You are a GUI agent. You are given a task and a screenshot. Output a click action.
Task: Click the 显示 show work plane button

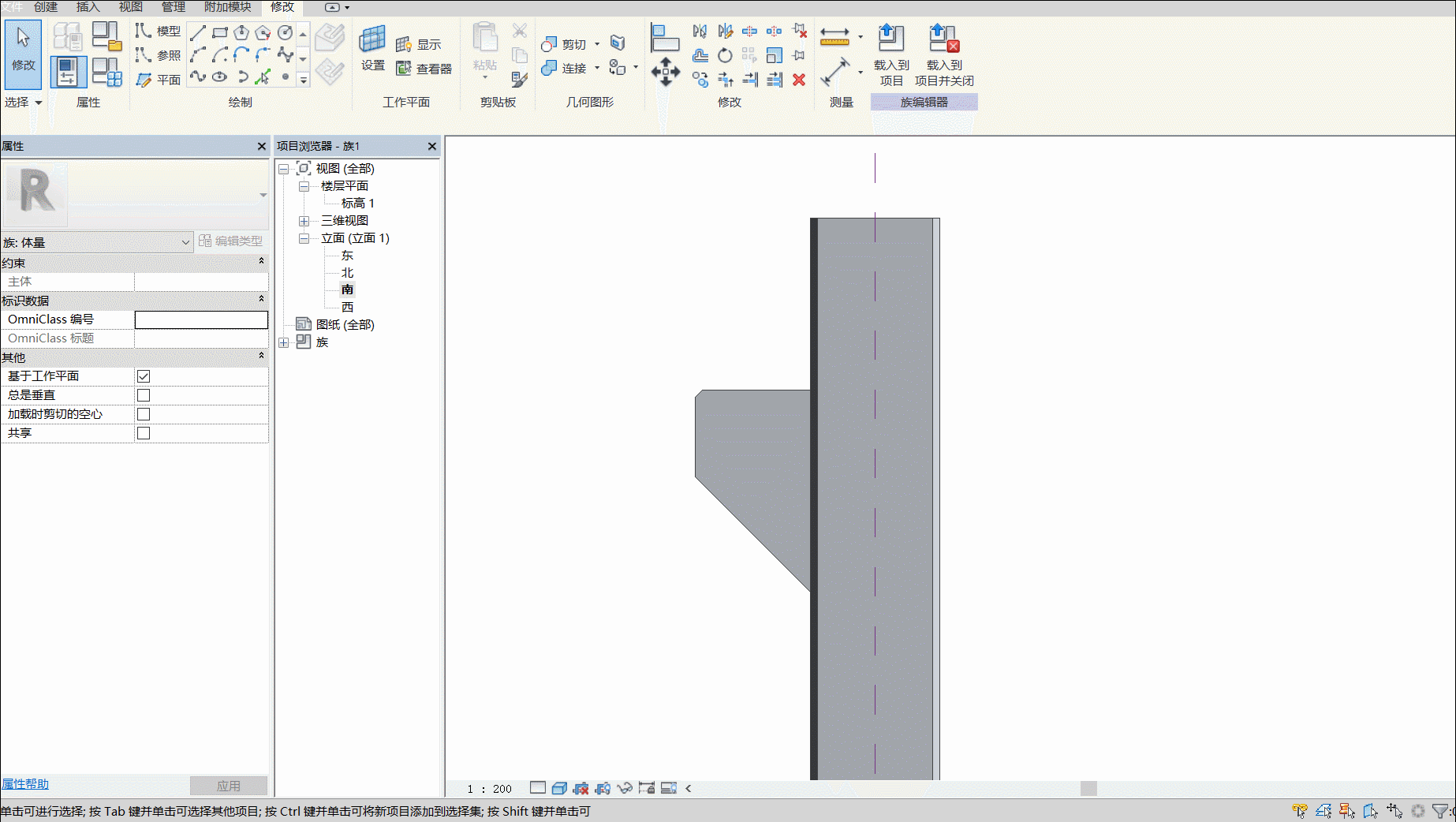coord(419,44)
